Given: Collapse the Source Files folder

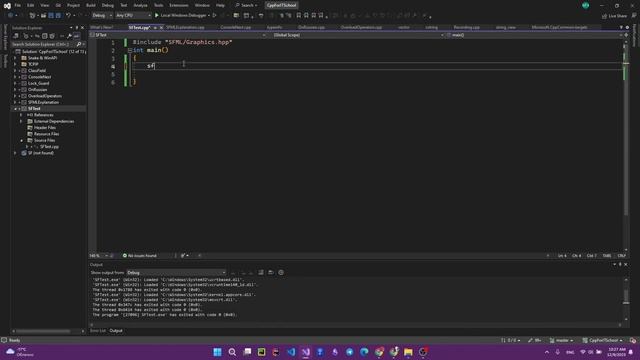Looking at the screenshot, I should tap(21, 140).
